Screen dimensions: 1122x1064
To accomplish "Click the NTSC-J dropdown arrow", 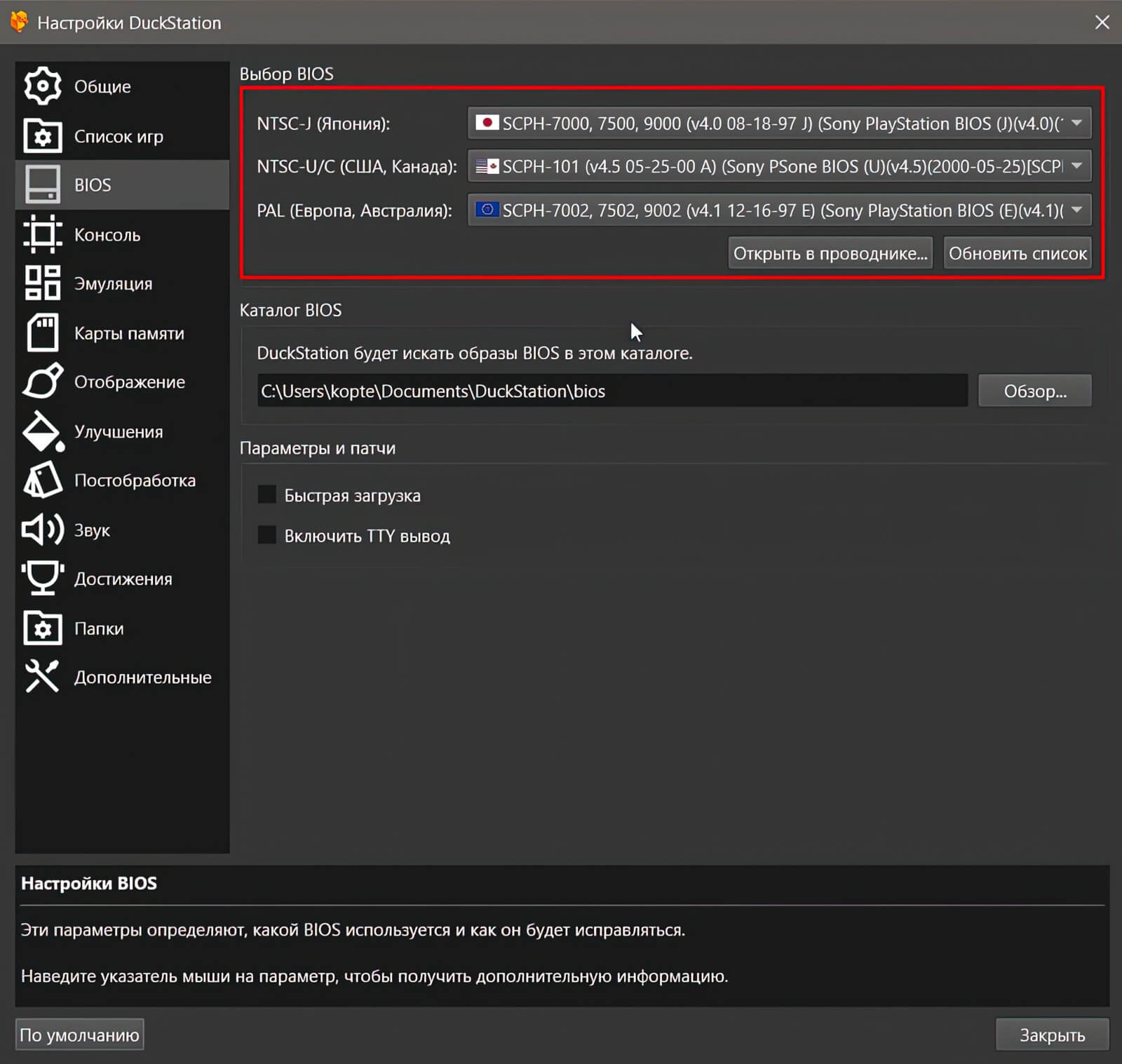I will point(1076,123).
